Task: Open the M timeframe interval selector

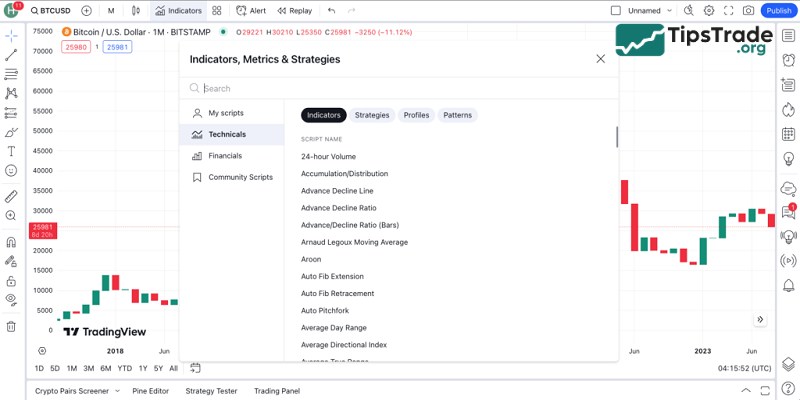Action: (x=110, y=11)
